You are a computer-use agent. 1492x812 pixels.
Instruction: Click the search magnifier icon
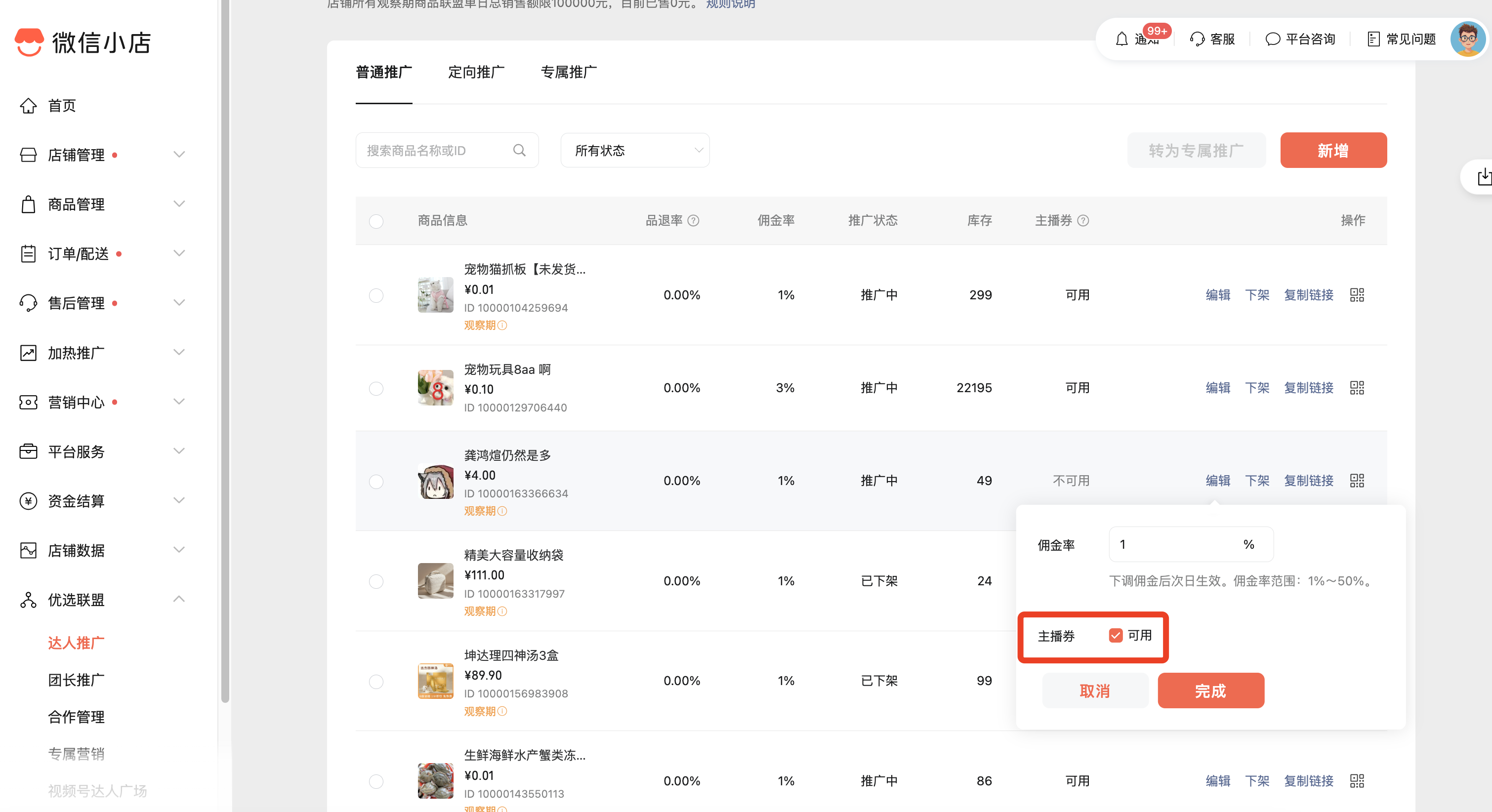tap(519, 151)
